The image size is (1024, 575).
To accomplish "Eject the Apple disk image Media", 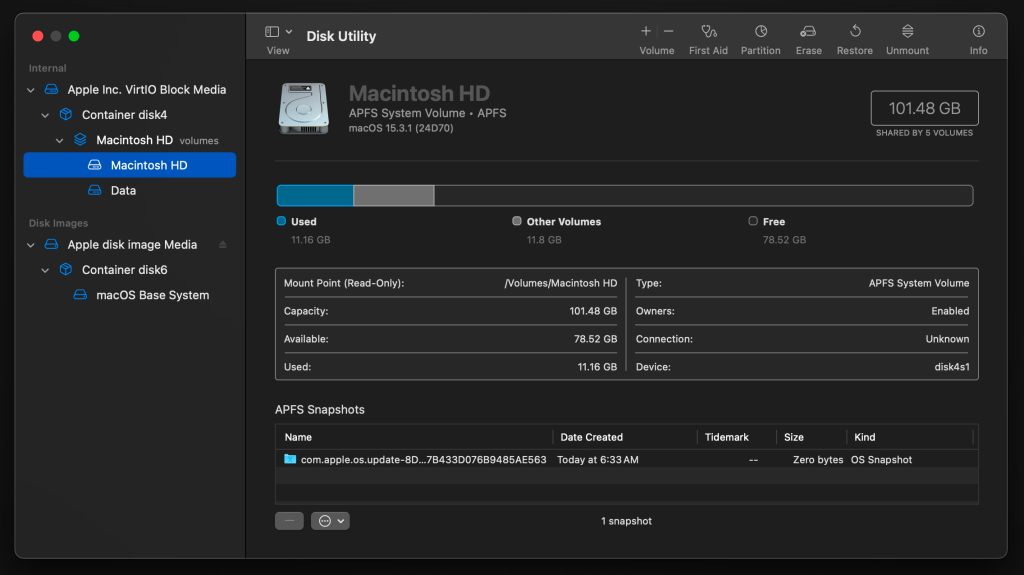I will click(222, 245).
